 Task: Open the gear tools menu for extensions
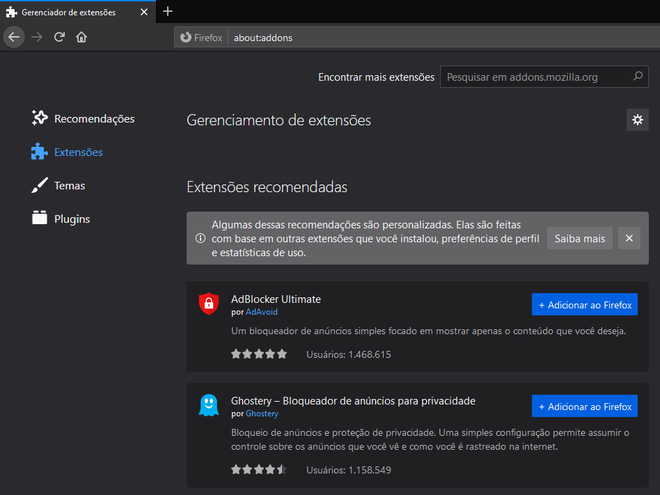tap(637, 120)
